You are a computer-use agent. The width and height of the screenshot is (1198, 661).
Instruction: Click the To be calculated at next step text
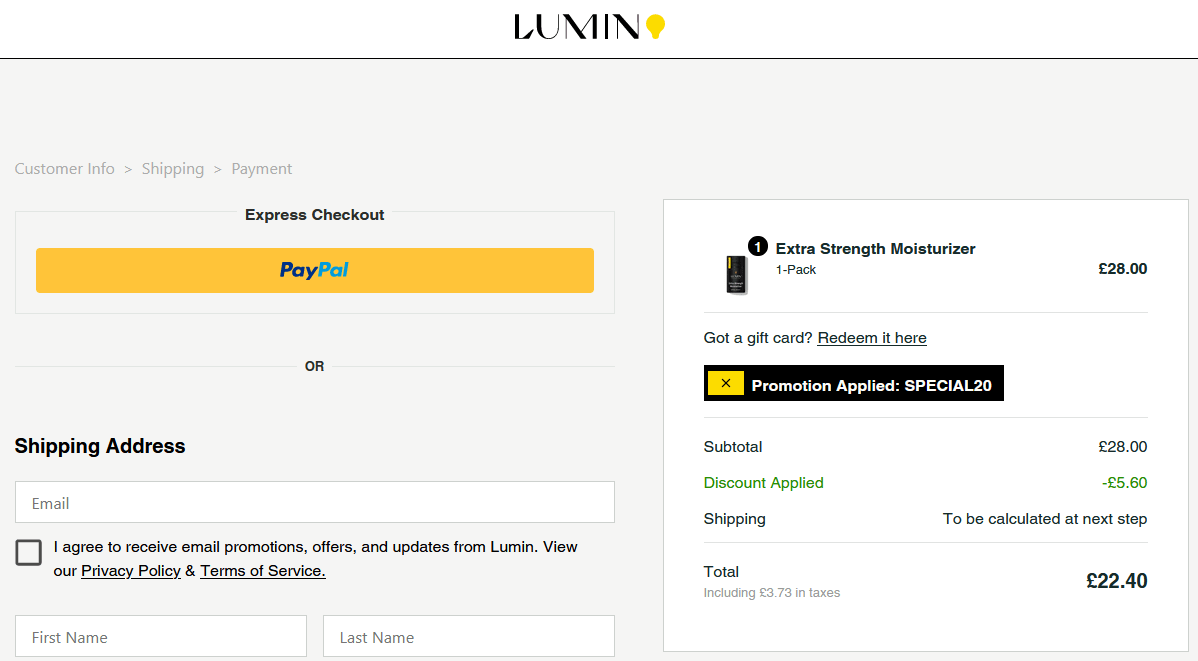[1045, 519]
